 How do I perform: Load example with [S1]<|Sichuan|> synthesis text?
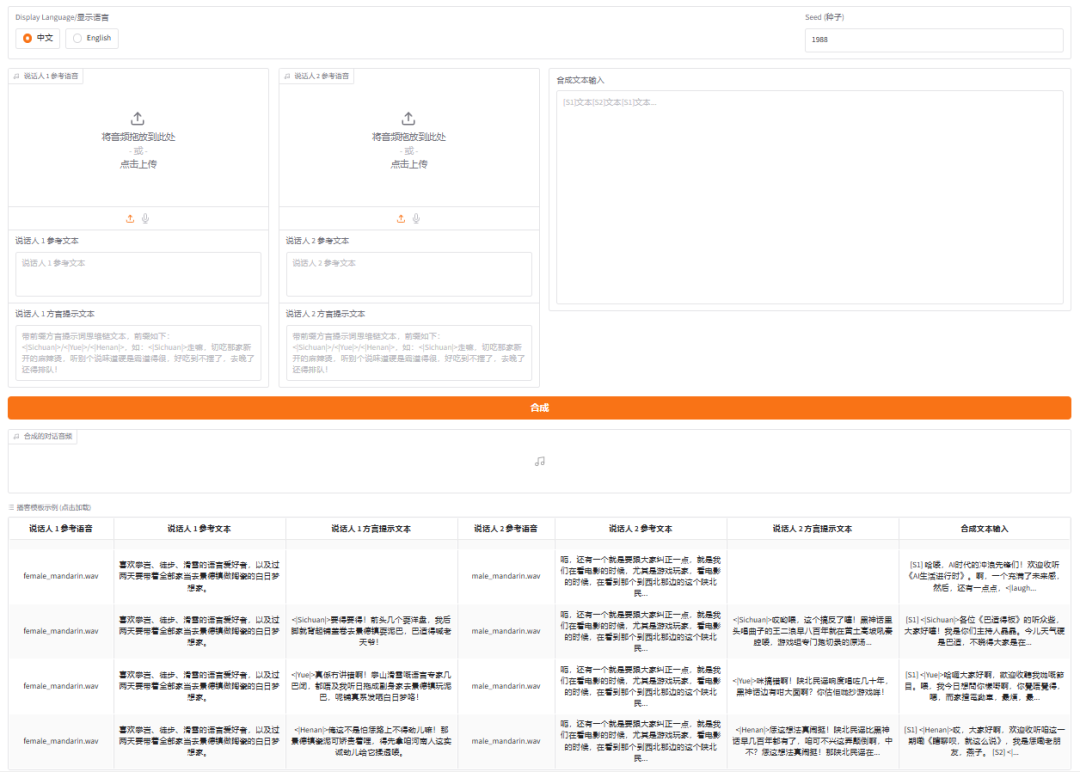click(x=984, y=631)
